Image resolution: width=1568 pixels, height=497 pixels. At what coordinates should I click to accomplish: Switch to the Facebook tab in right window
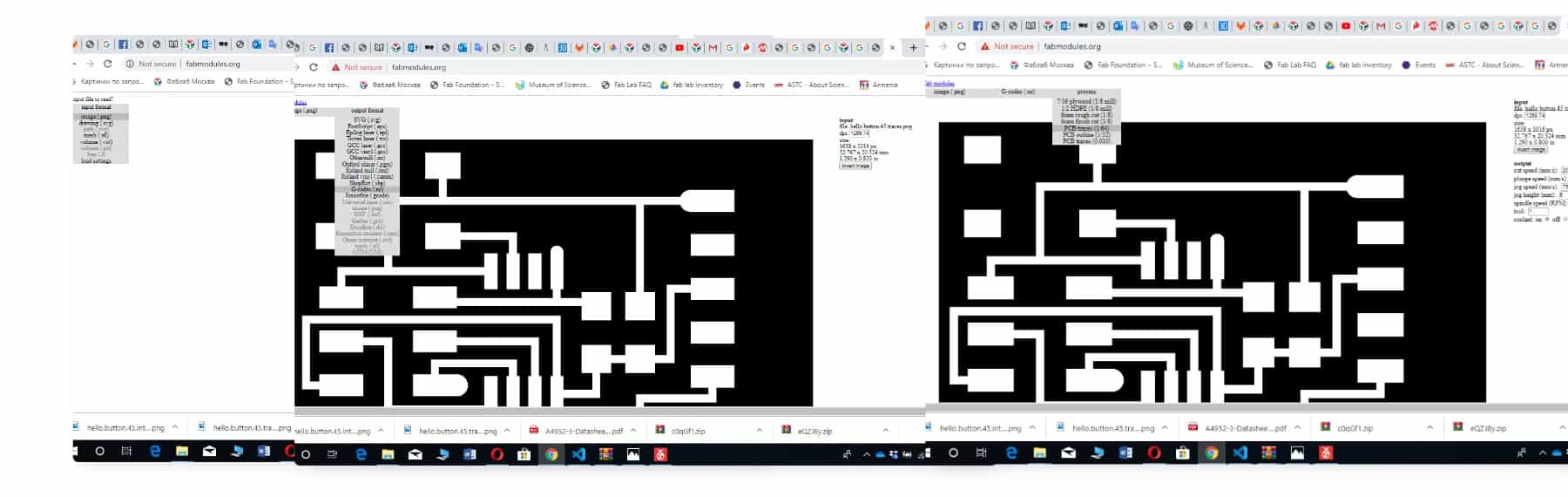pyautogui.click(x=977, y=26)
